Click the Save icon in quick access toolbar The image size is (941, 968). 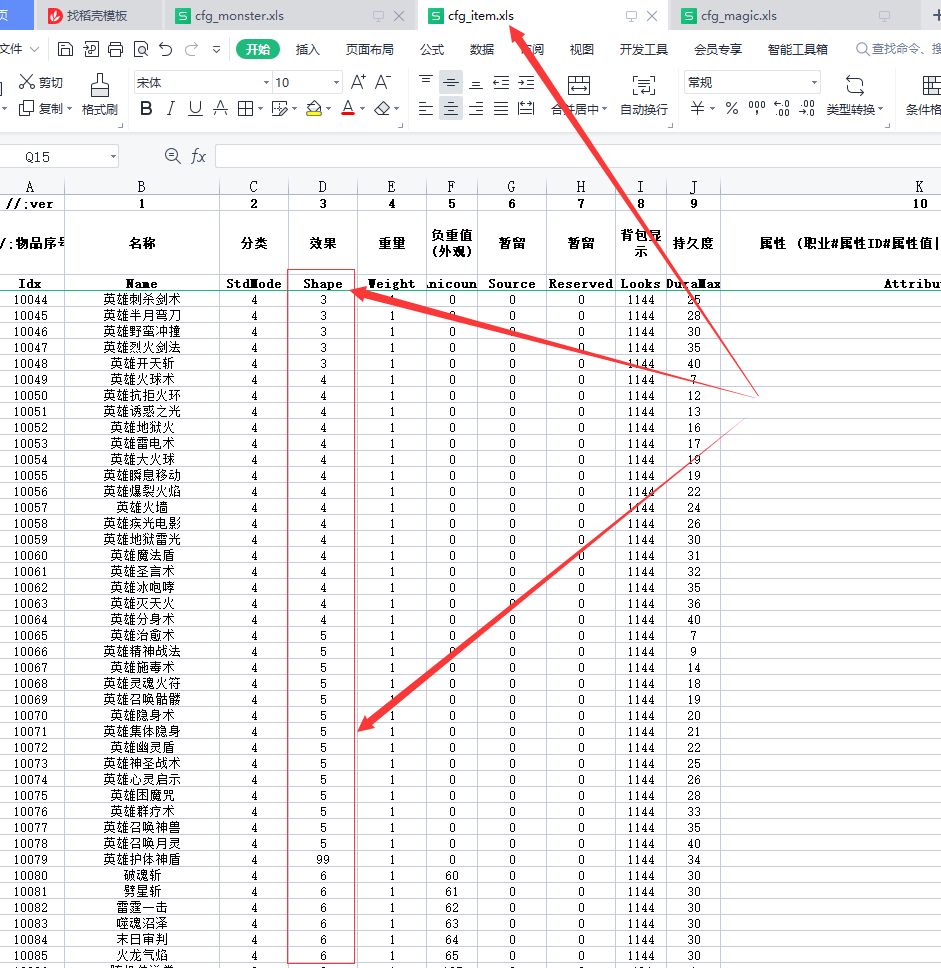click(65, 49)
